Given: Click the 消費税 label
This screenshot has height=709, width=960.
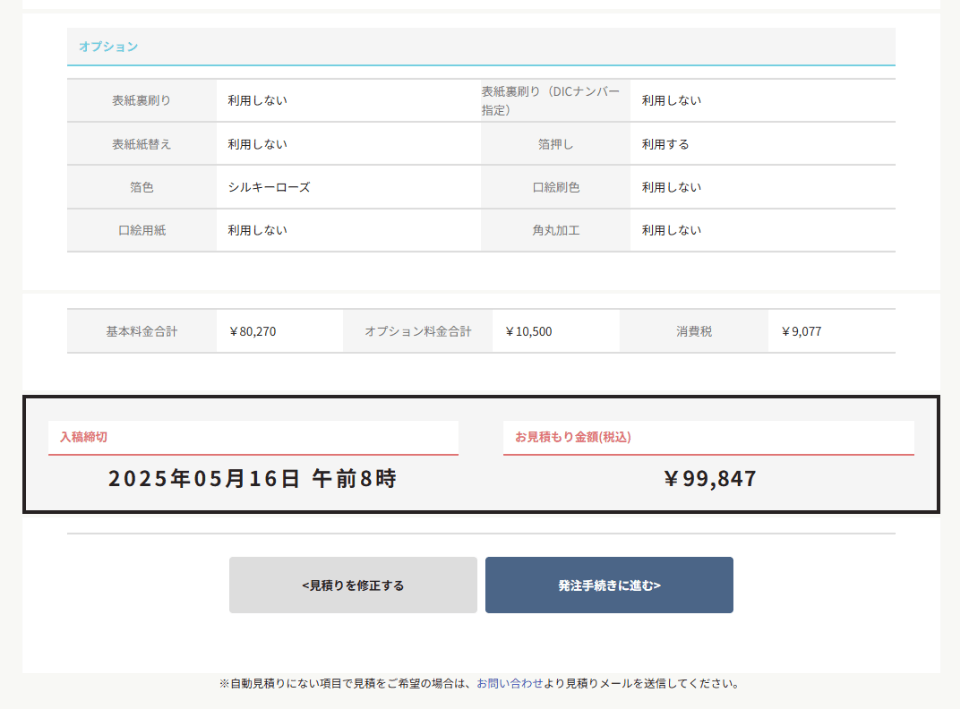Looking at the screenshot, I should point(694,331).
